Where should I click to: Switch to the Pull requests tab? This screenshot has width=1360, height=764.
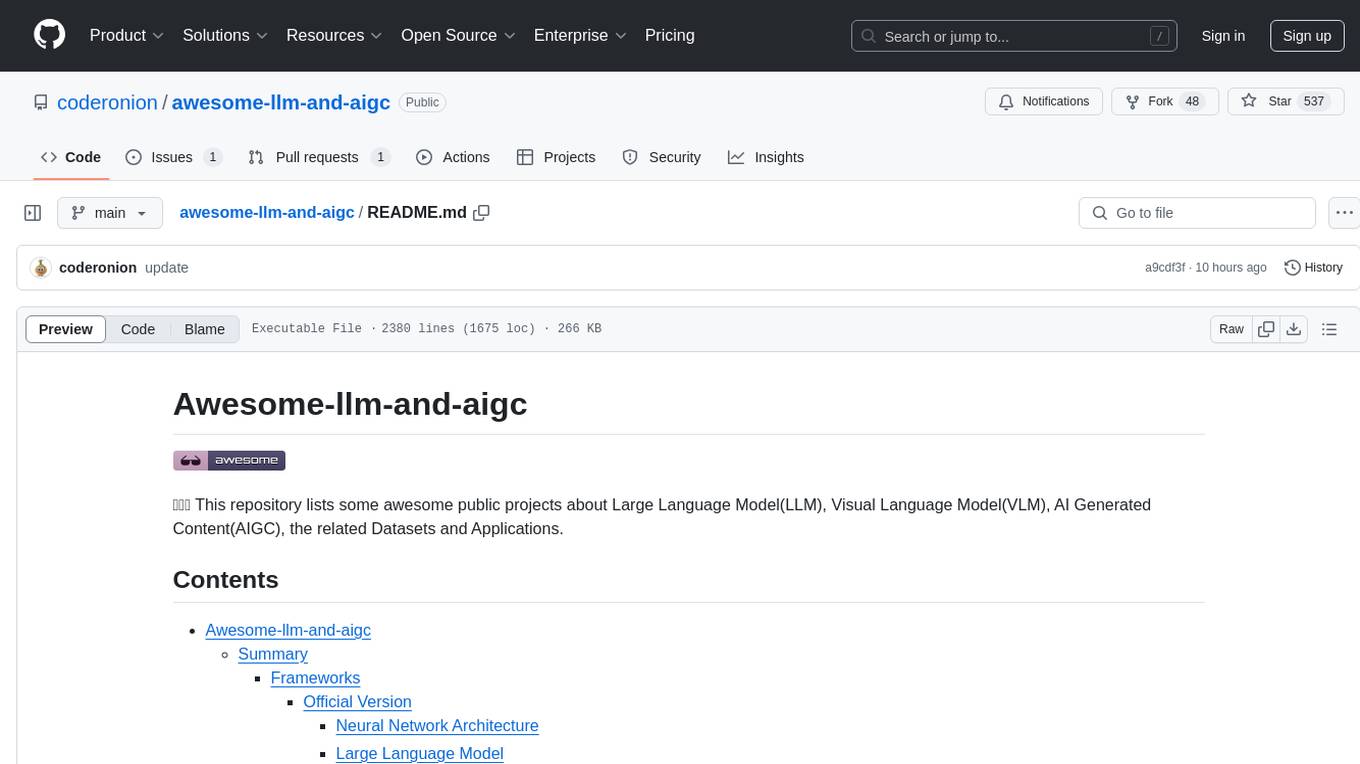[x=319, y=157]
